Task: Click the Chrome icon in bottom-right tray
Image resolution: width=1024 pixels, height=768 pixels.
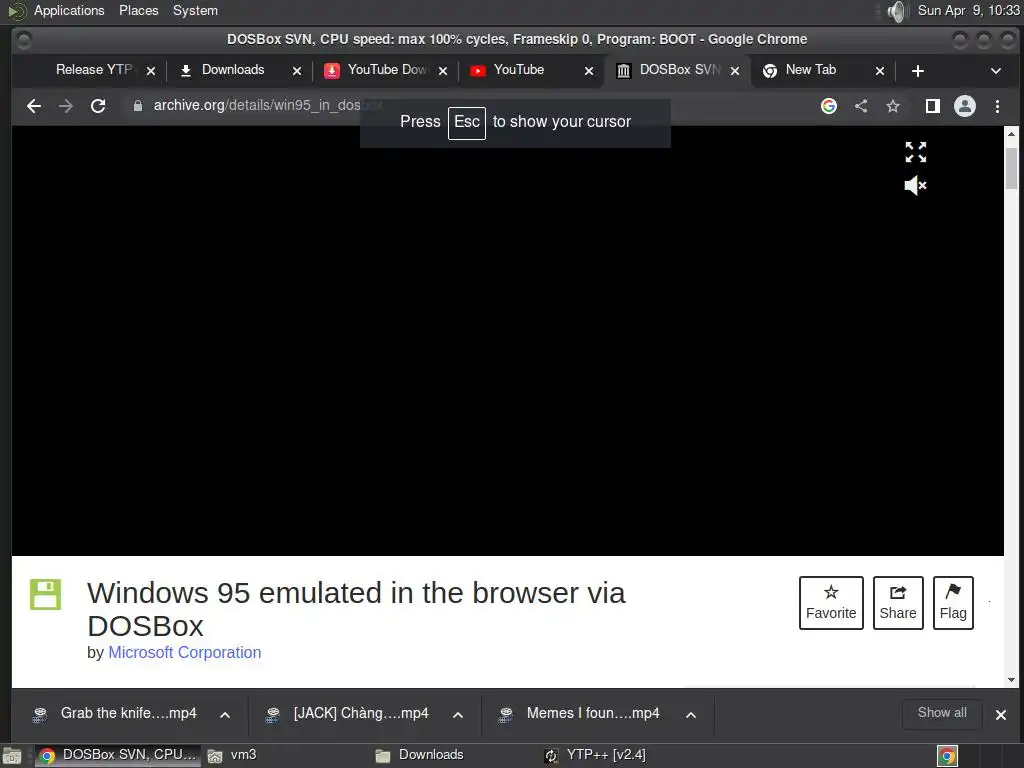Action: 947,756
